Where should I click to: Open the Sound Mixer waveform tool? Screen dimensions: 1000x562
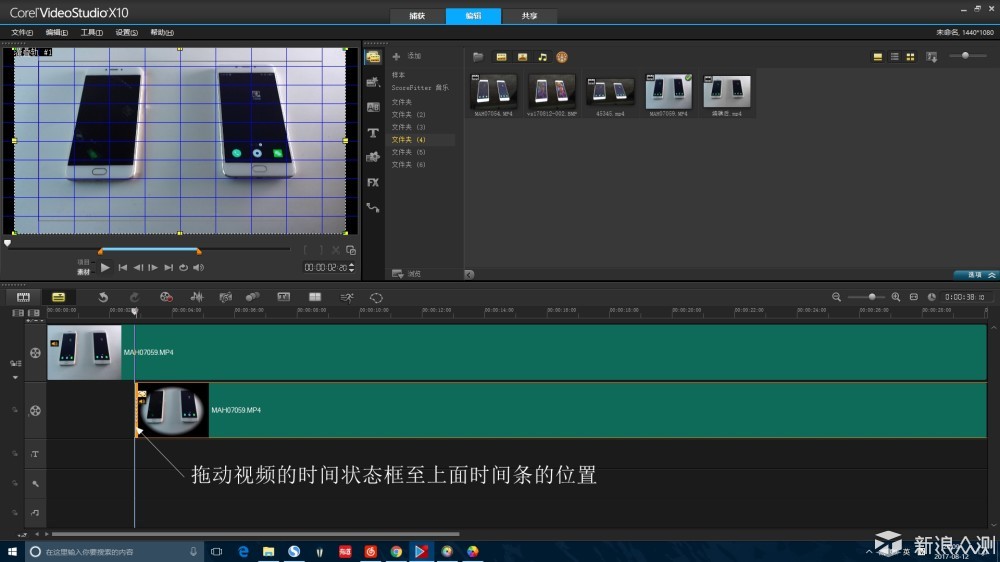click(x=197, y=297)
